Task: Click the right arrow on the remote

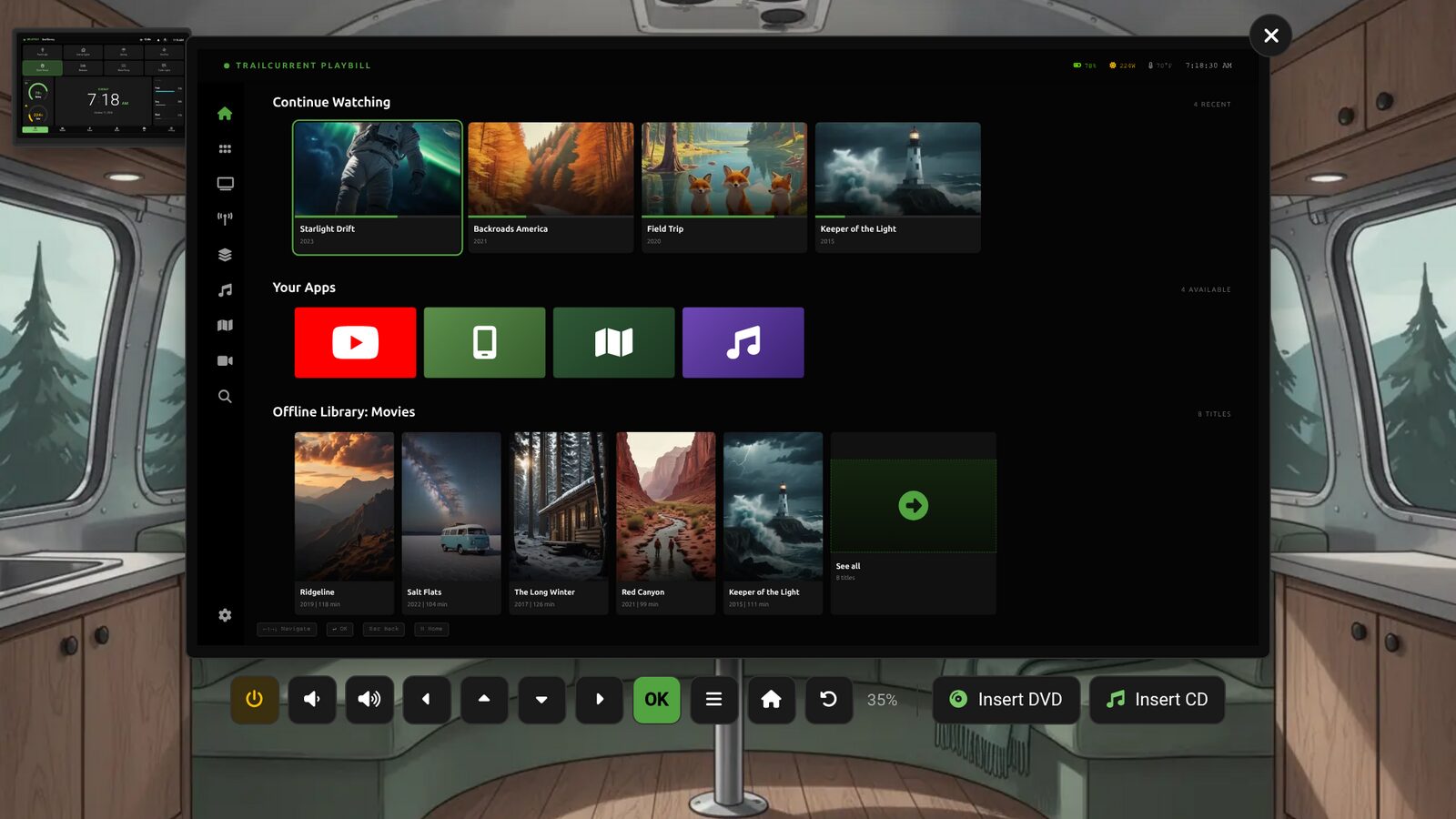Action: pos(599,699)
